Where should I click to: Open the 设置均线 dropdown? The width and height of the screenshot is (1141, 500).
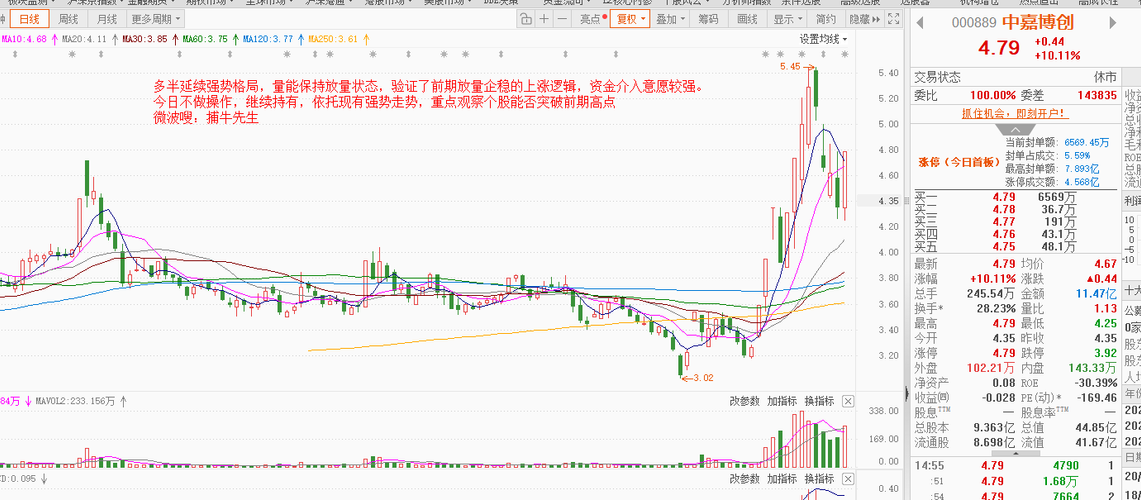pyautogui.click(x=824, y=39)
